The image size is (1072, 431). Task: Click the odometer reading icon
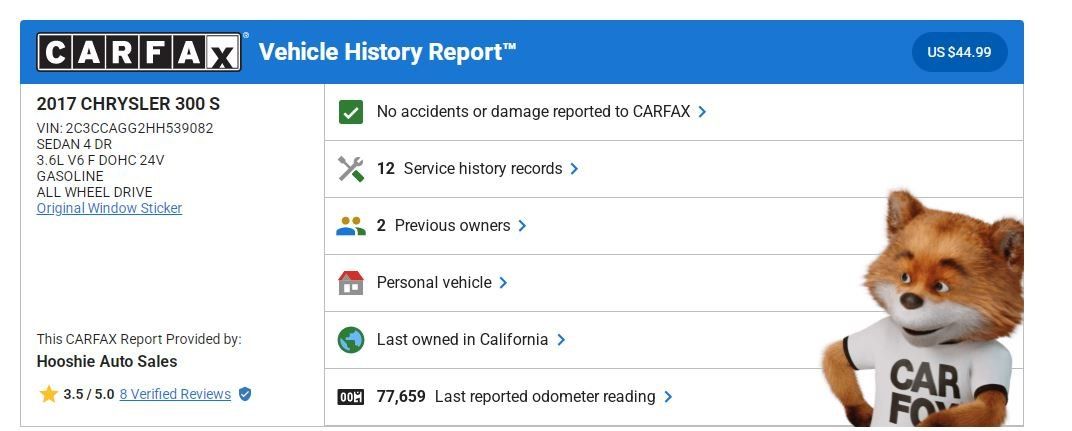(x=351, y=397)
